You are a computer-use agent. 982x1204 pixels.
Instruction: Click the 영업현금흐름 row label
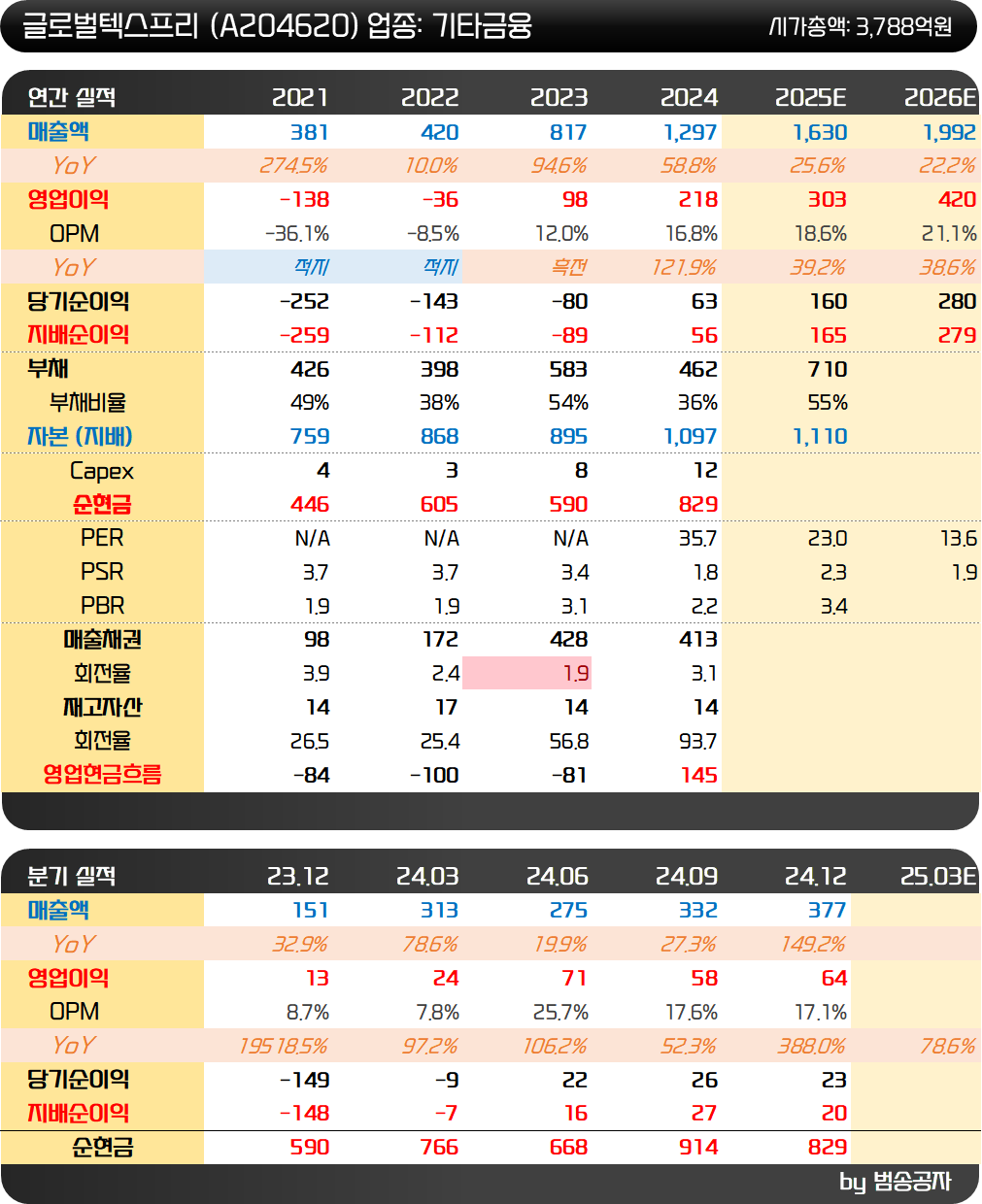(x=102, y=774)
